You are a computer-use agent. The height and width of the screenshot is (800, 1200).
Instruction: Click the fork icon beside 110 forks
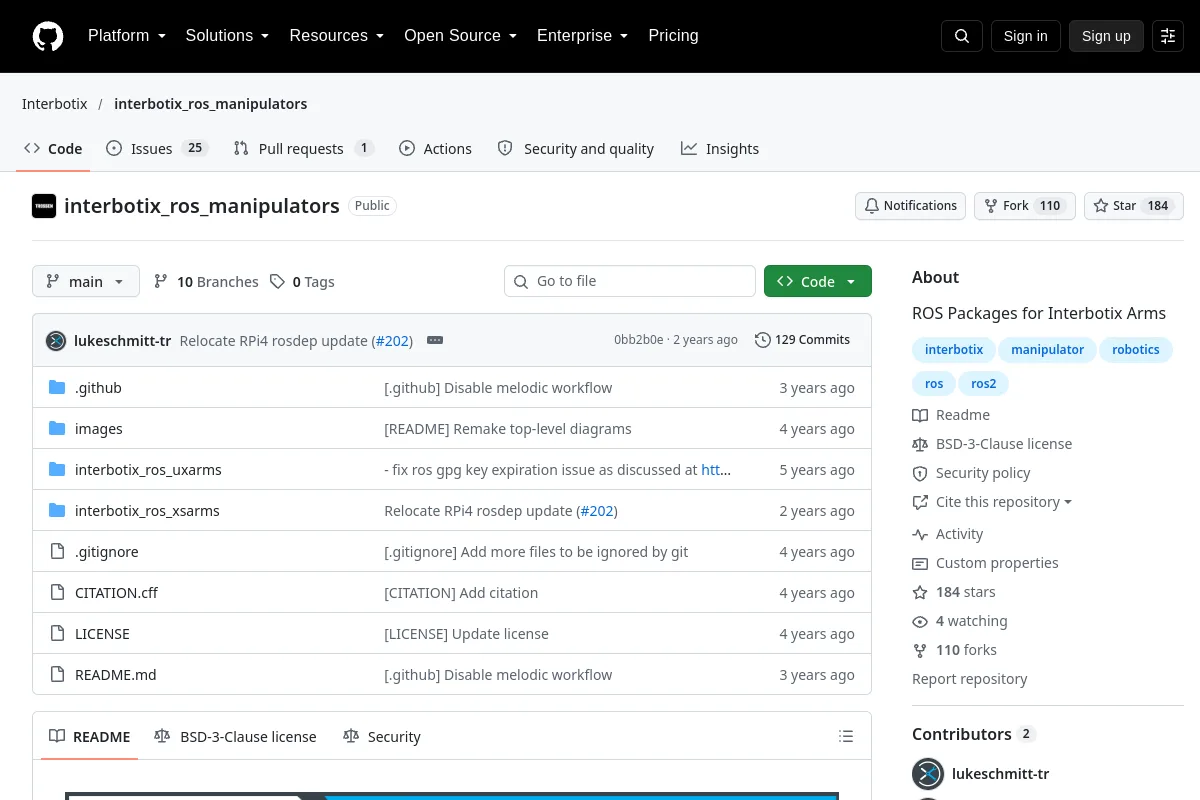pos(920,650)
